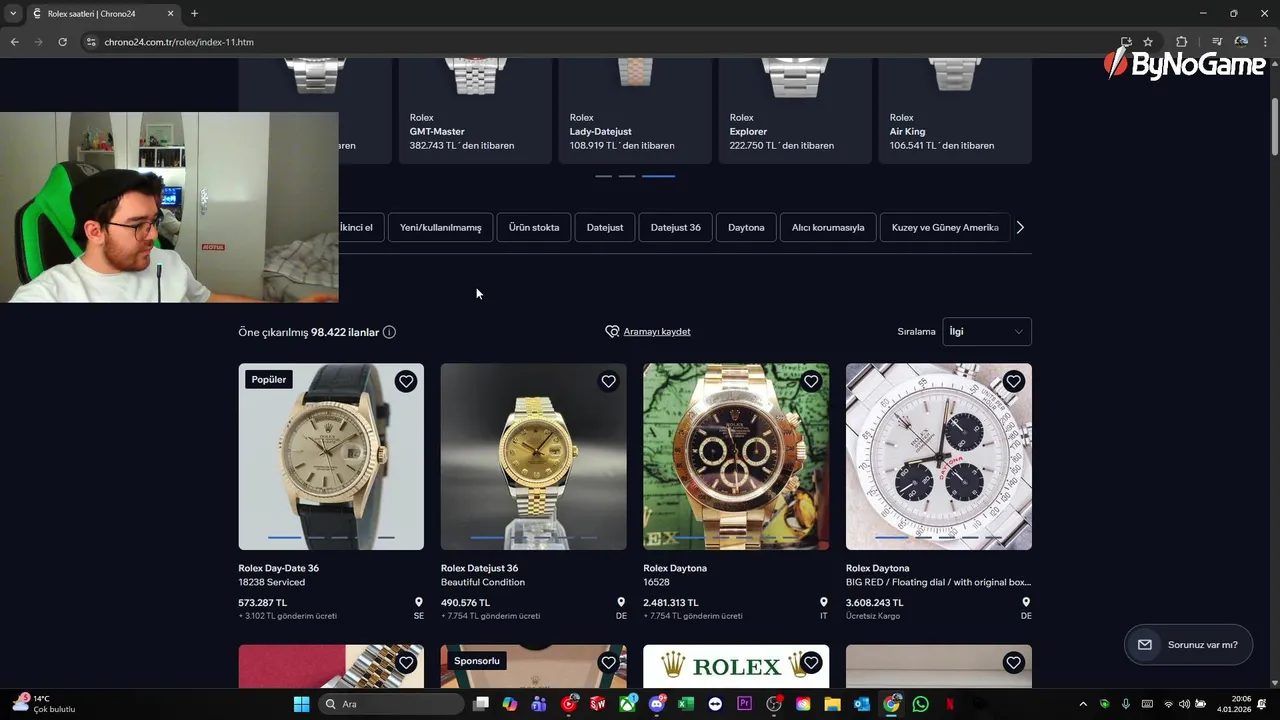Image resolution: width=1280 pixels, height=720 pixels.
Task: Favorite the listing with the ROLEX crown logo image
Action: click(x=811, y=662)
